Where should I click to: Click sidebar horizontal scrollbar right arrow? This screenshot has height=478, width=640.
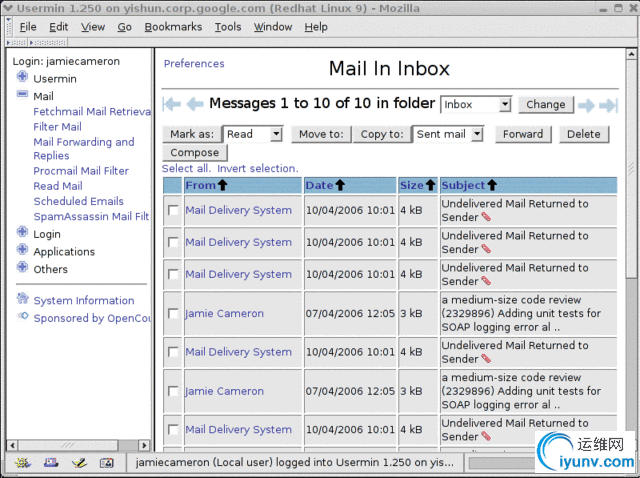(x=144, y=445)
